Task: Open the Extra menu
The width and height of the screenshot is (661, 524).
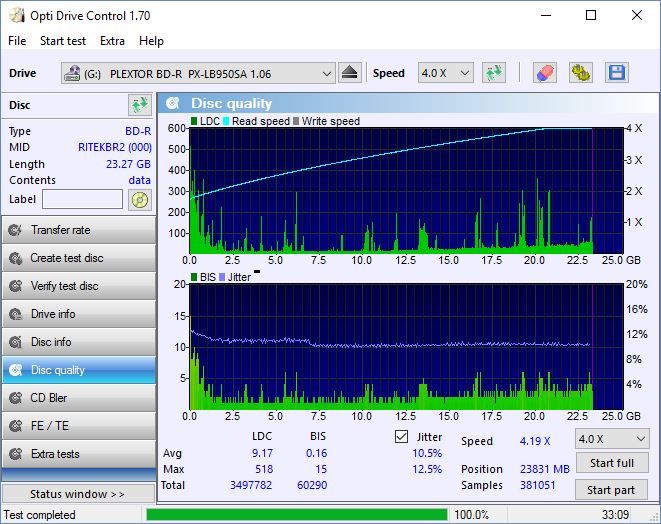Action: (x=112, y=41)
